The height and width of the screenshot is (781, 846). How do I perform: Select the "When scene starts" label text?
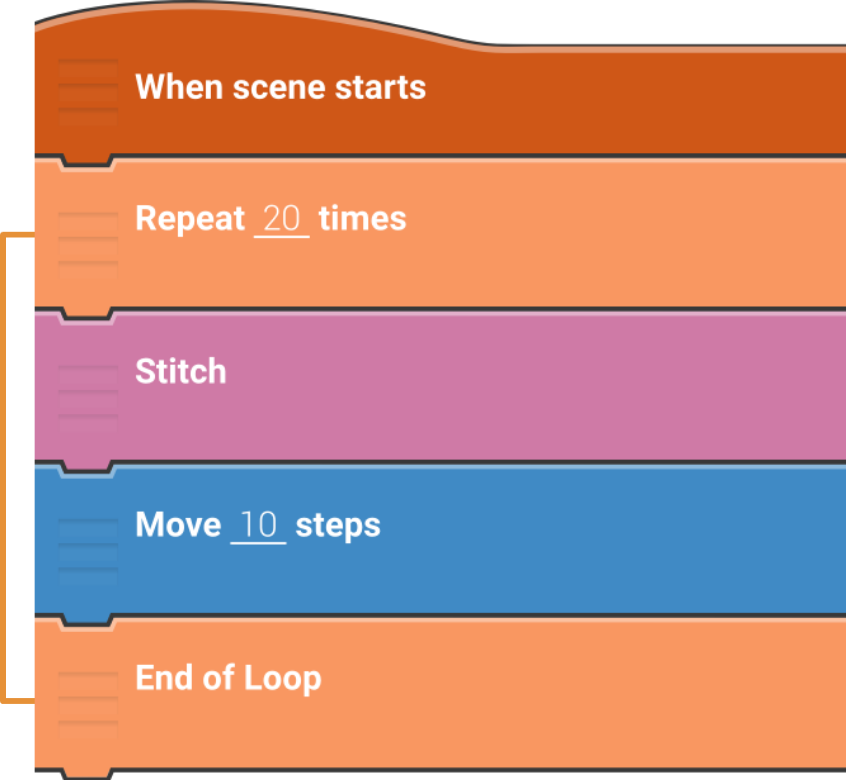[x=280, y=87]
